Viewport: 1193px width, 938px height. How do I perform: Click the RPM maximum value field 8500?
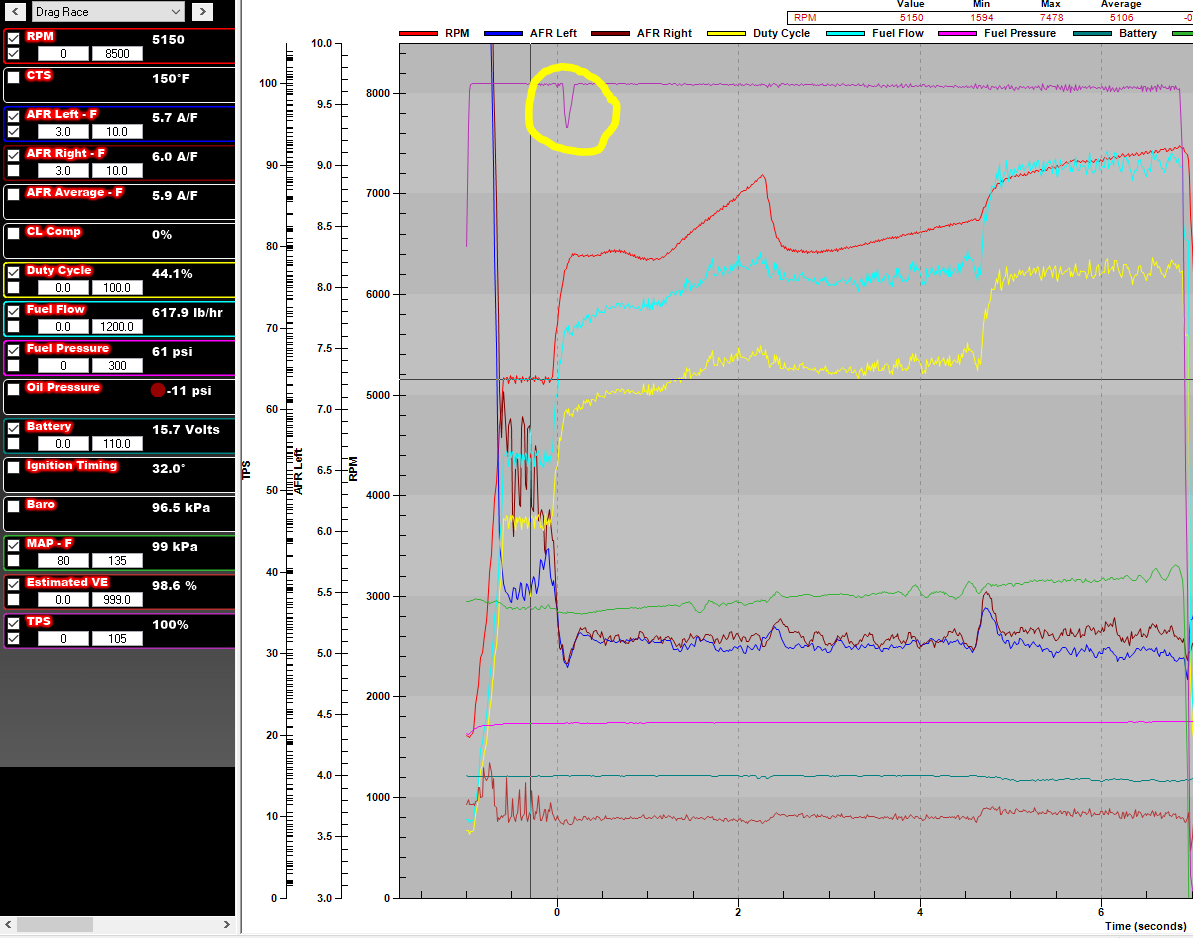tap(117, 54)
